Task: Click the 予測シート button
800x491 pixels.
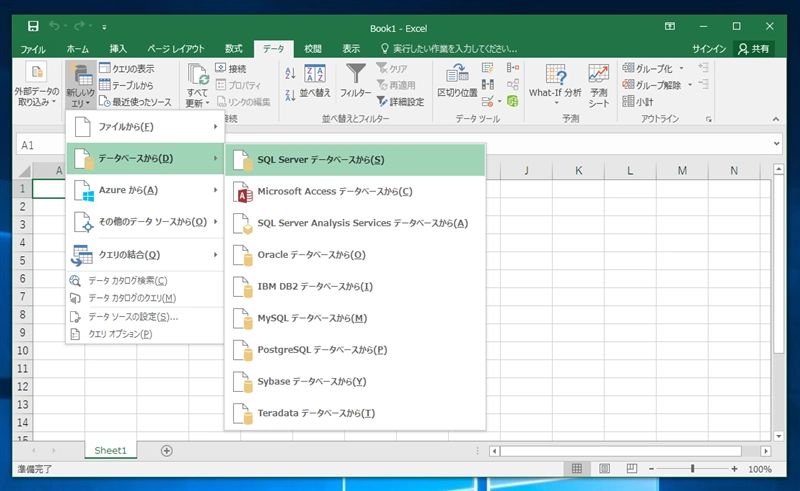Action: click(598, 85)
